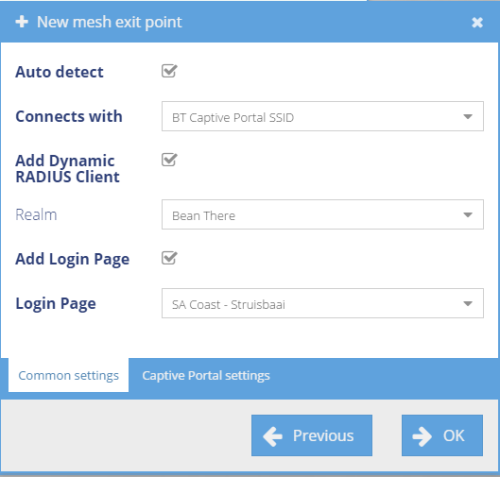Viewport: 500px width, 477px height.
Task: Open the Realm dropdown arrow
Action: coord(468,215)
